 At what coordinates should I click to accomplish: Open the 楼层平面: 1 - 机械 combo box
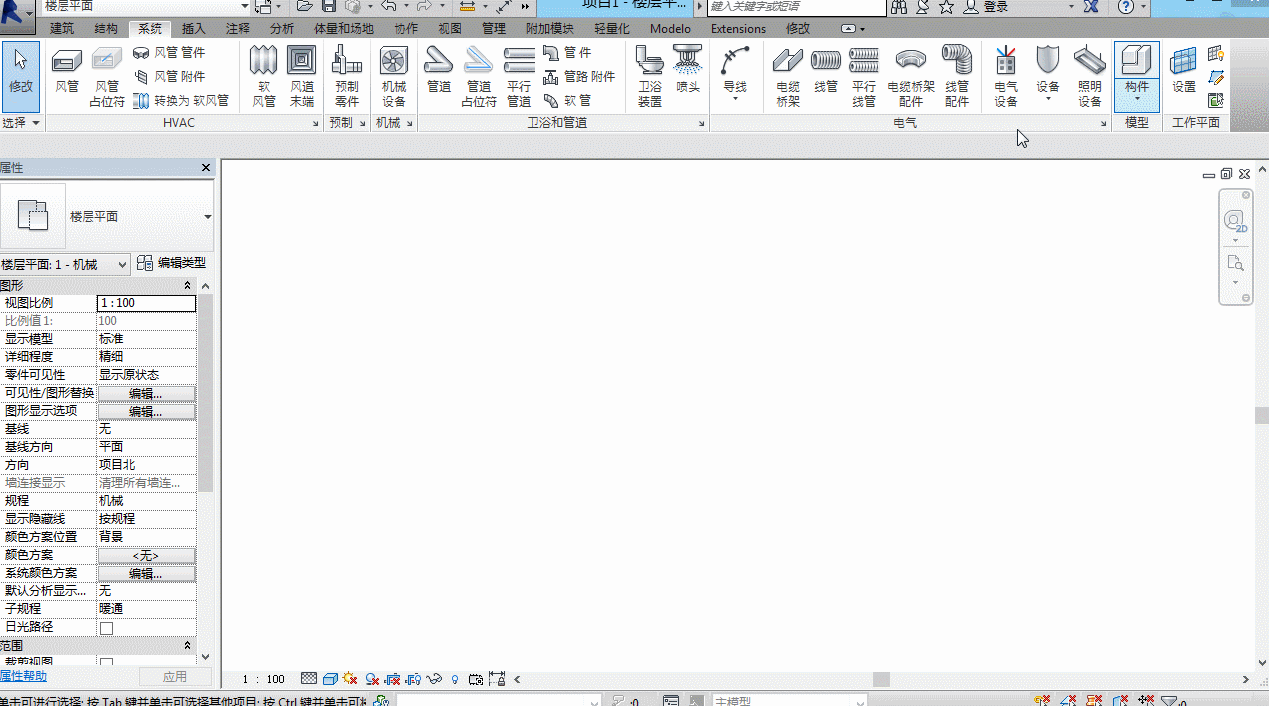65,264
